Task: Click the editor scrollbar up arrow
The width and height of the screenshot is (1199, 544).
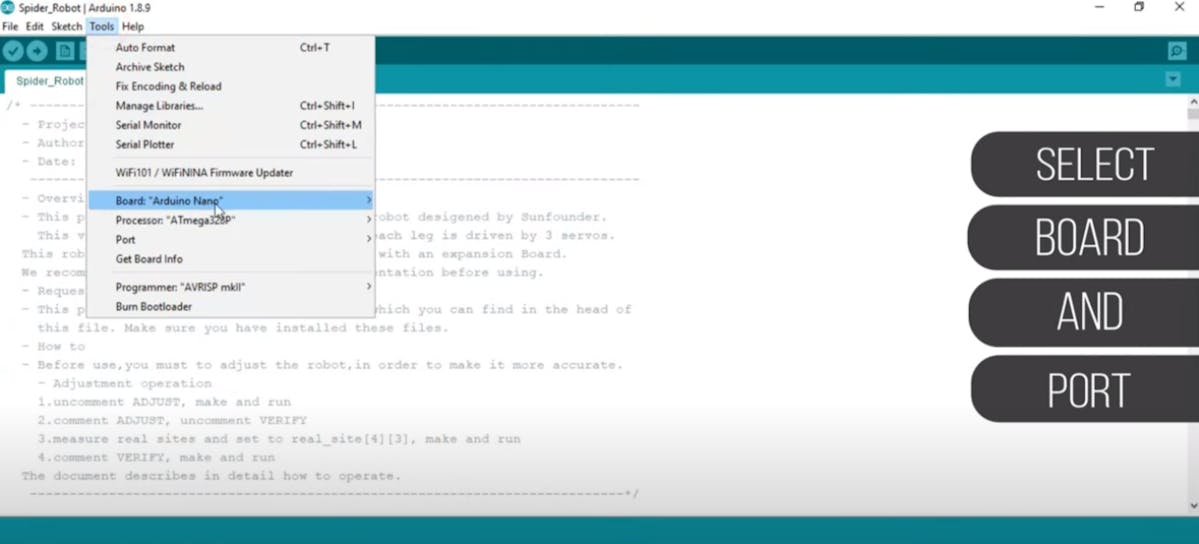Action: pos(1193,101)
